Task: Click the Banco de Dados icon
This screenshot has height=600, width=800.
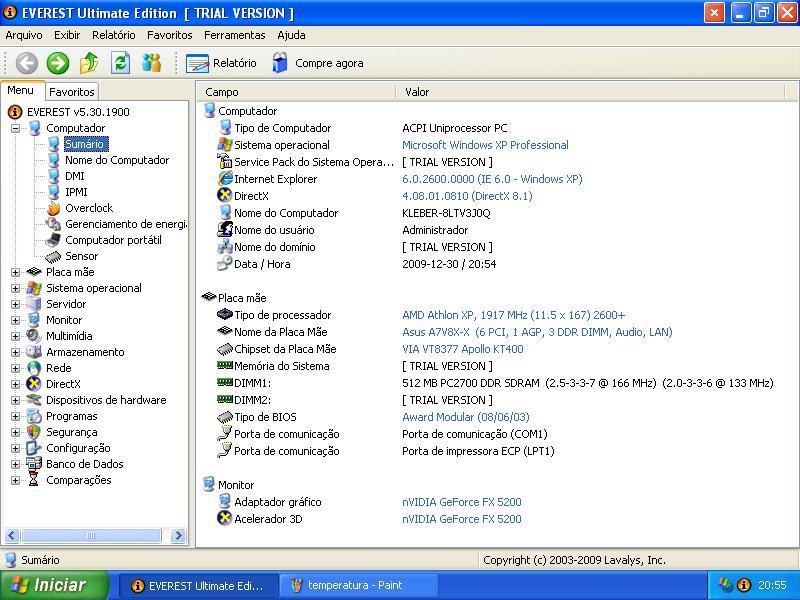Action: tap(34, 464)
